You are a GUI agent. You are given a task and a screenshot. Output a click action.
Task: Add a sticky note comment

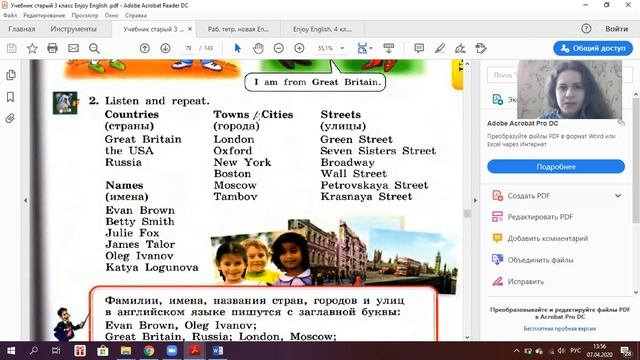pos(419,48)
